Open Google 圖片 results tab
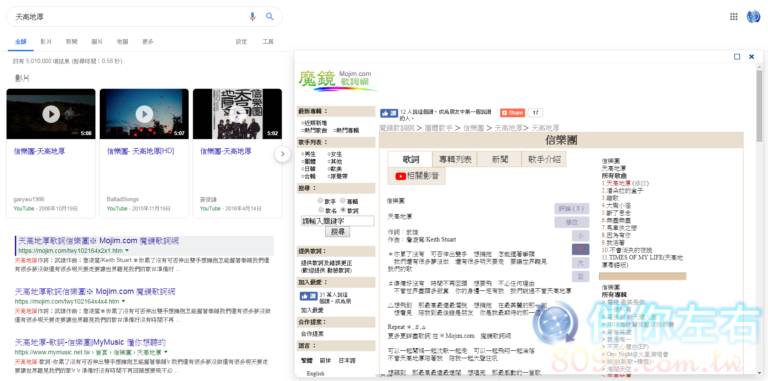Image resolution: width=768 pixels, height=381 pixels. point(97,42)
